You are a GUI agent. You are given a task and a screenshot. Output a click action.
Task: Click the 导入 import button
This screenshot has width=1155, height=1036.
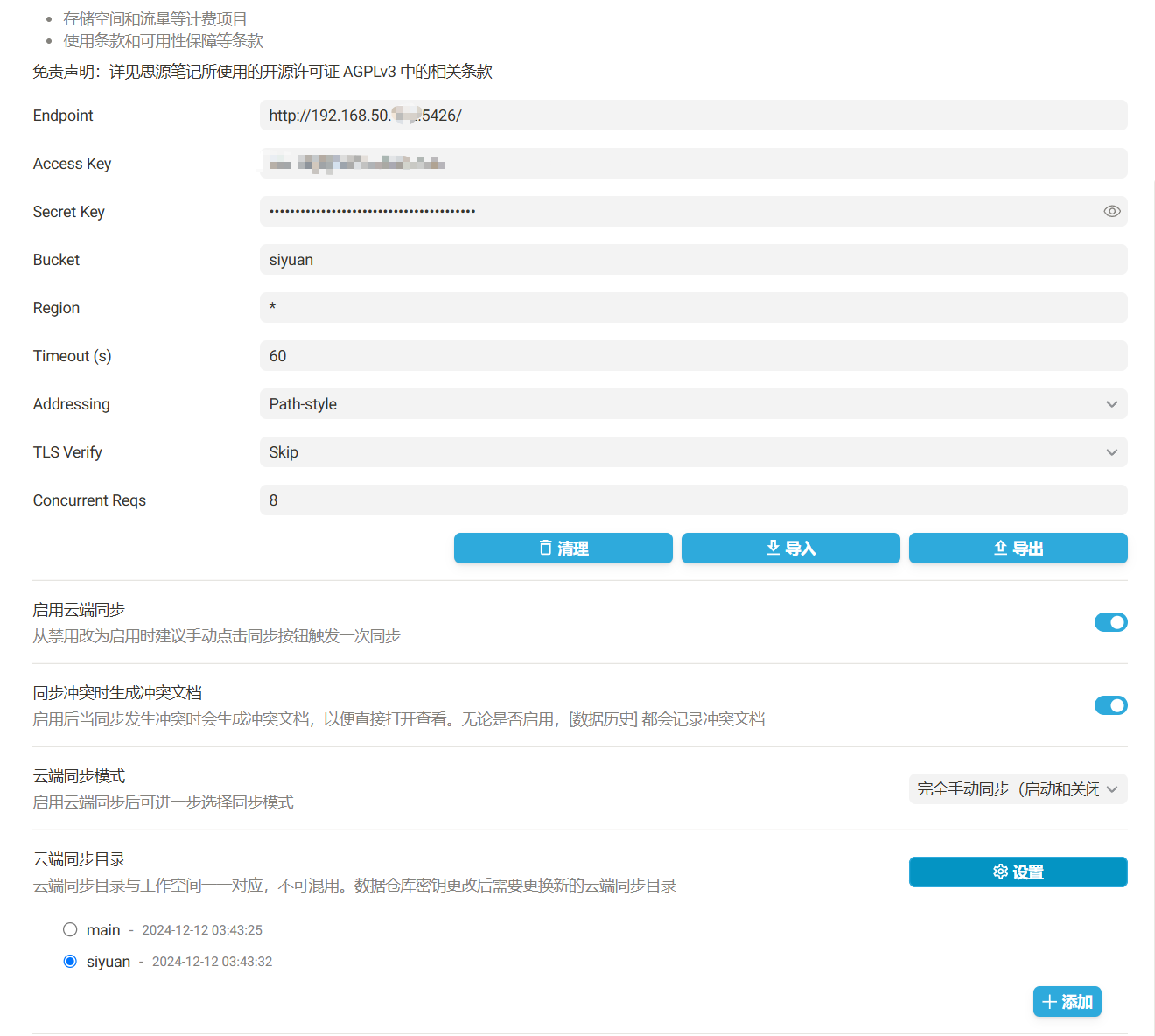click(791, 549)
